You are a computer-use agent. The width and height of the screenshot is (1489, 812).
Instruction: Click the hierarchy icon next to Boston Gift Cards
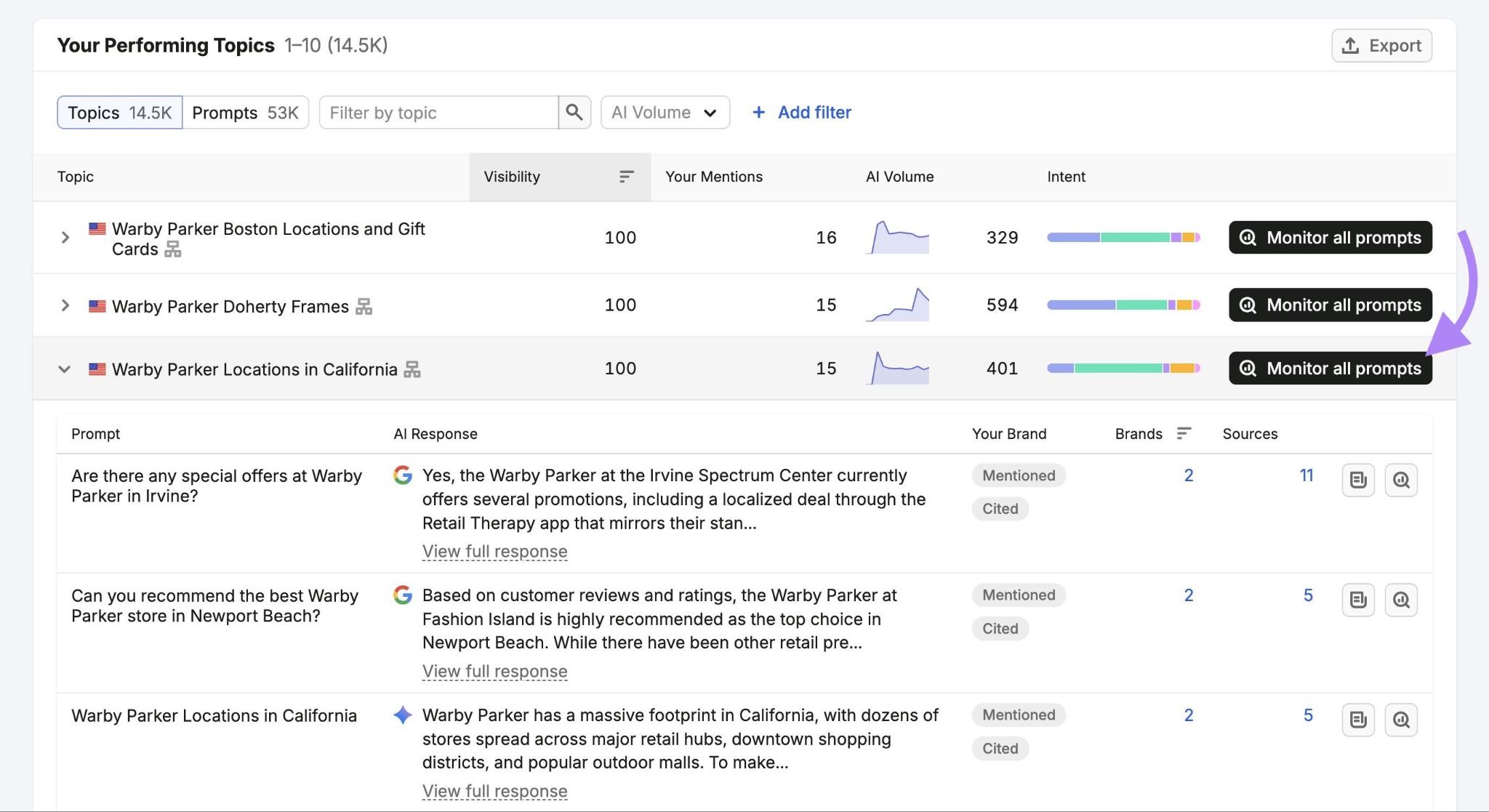tap(173, 249)
